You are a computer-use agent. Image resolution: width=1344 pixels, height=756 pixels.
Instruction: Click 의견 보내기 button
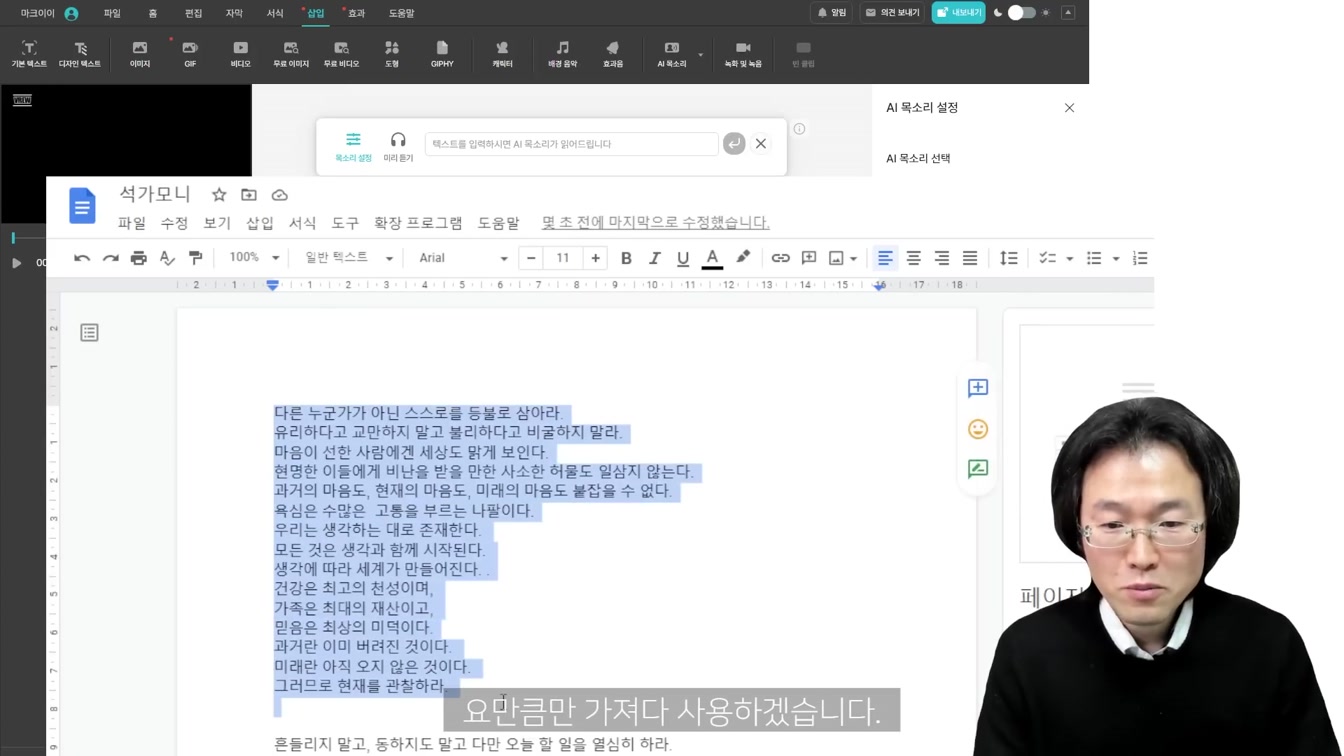(892, 13)
